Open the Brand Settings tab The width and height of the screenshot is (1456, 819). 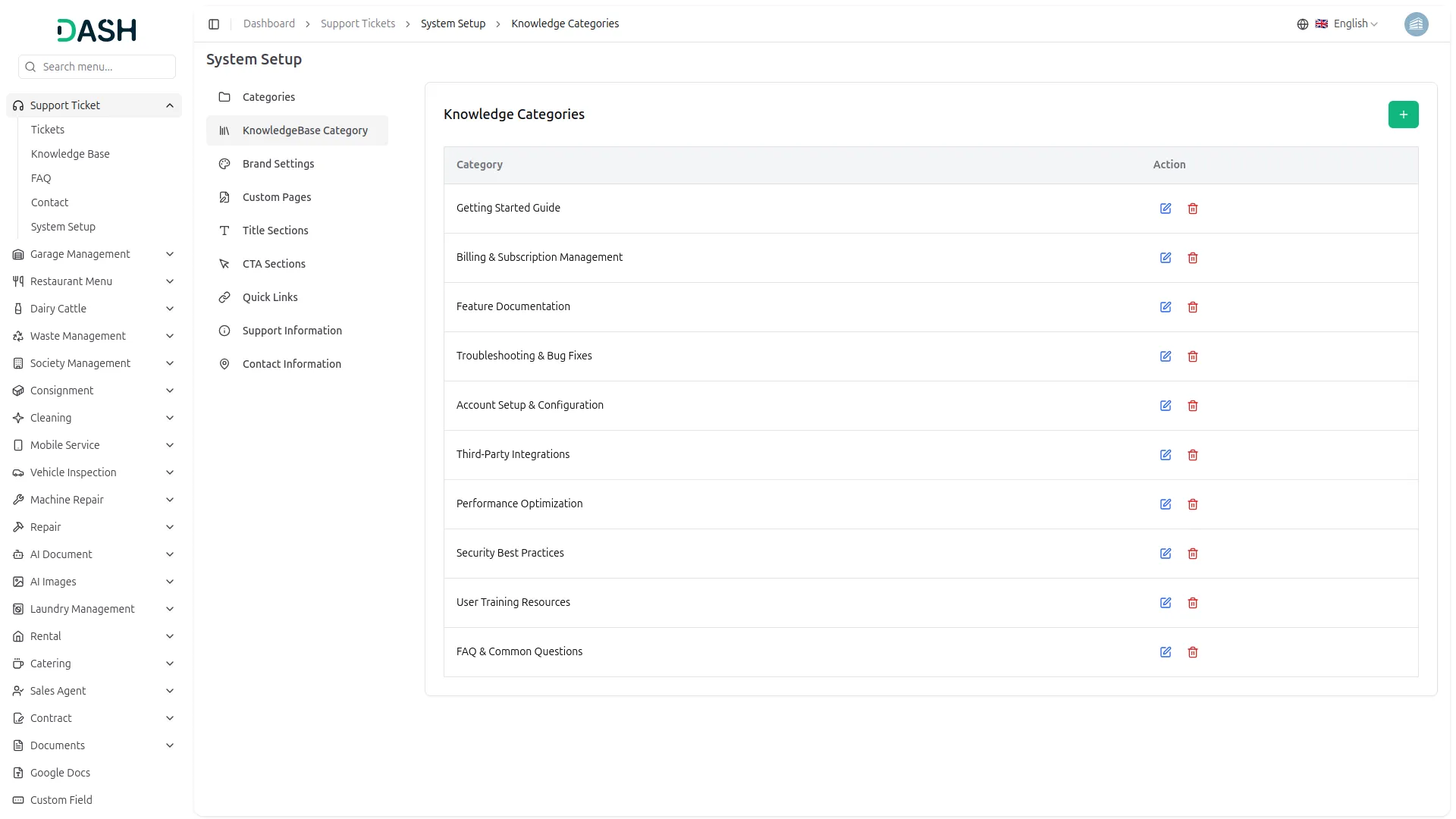click(x=278, y=164)
